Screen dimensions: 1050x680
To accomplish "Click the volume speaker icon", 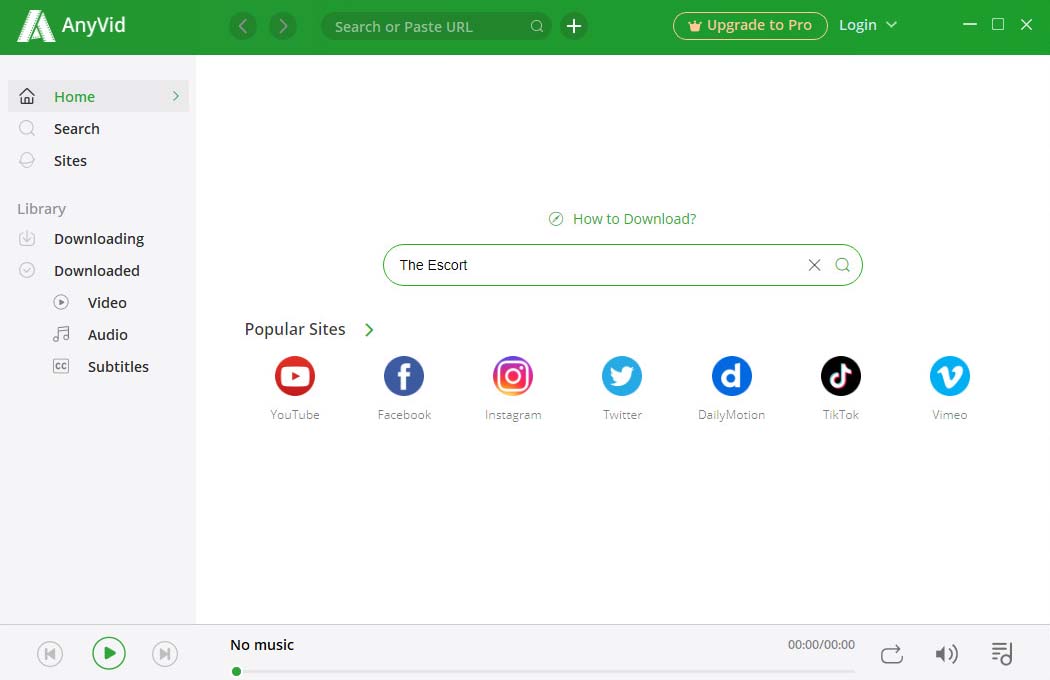I will (x=946, y=654).
